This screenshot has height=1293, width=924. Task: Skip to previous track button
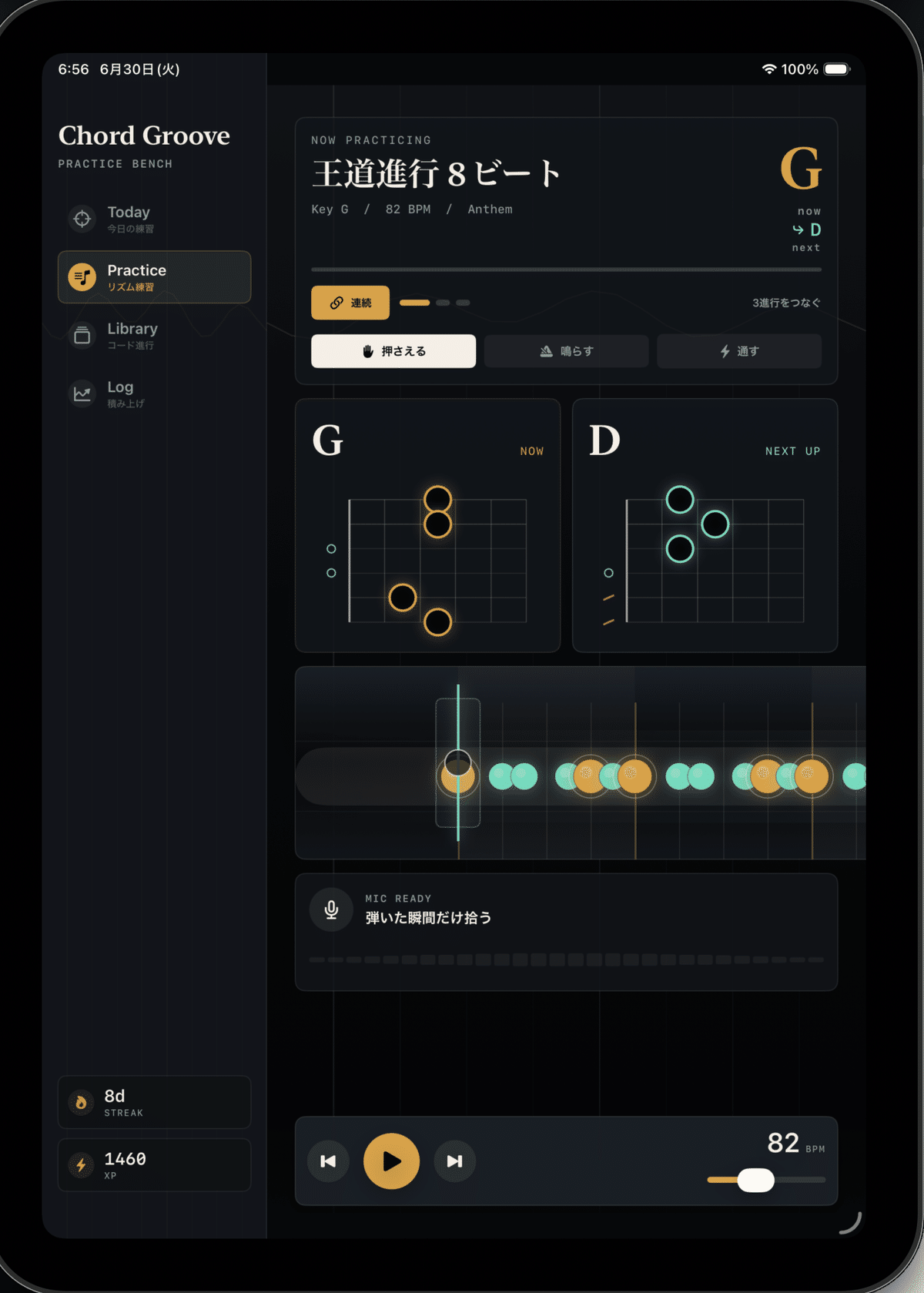click(328, 1161)
